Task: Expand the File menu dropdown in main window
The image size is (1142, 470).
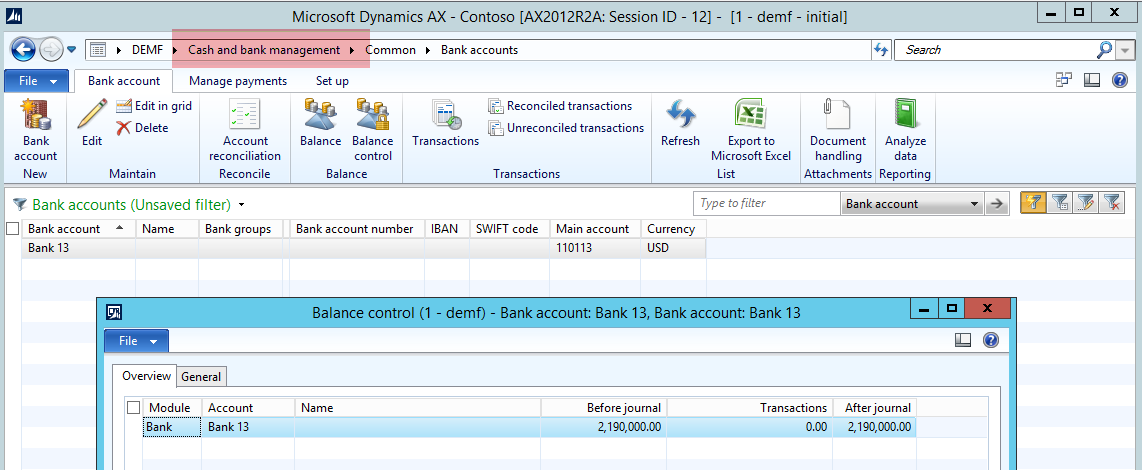Action: 37,81
